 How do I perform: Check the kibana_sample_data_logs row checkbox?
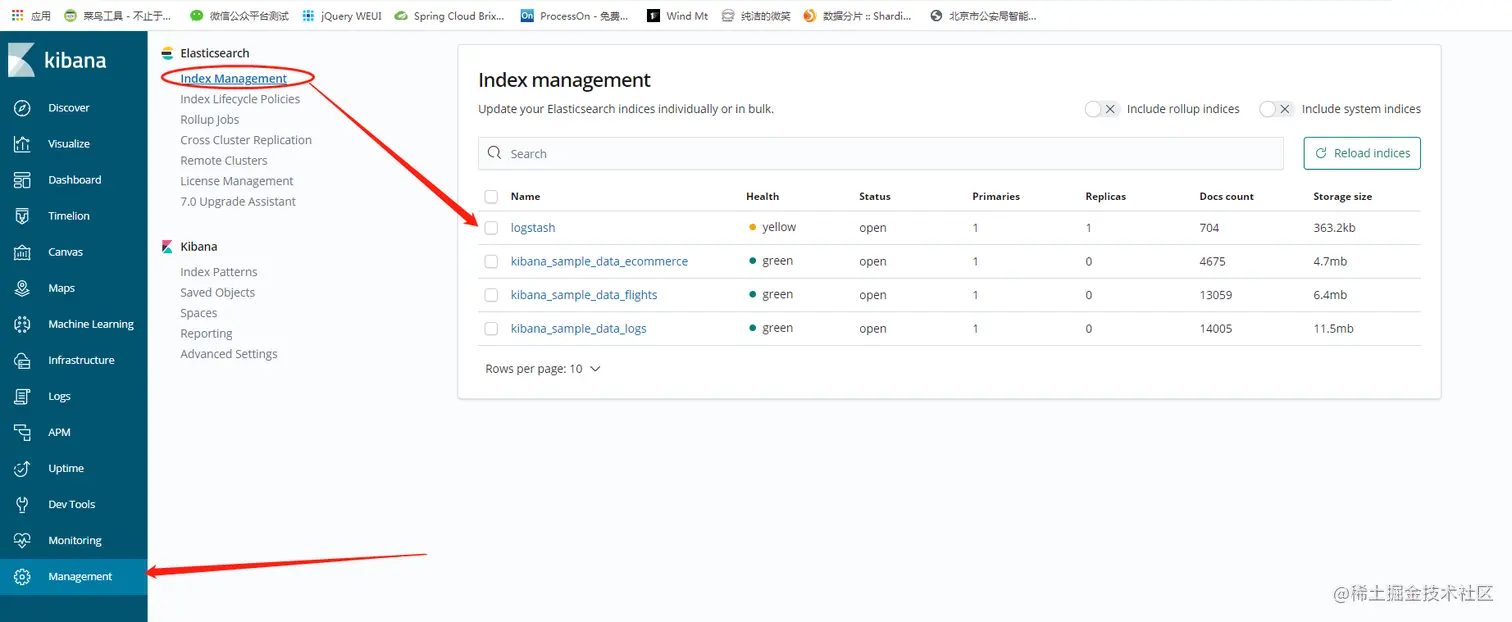point(491,328)
